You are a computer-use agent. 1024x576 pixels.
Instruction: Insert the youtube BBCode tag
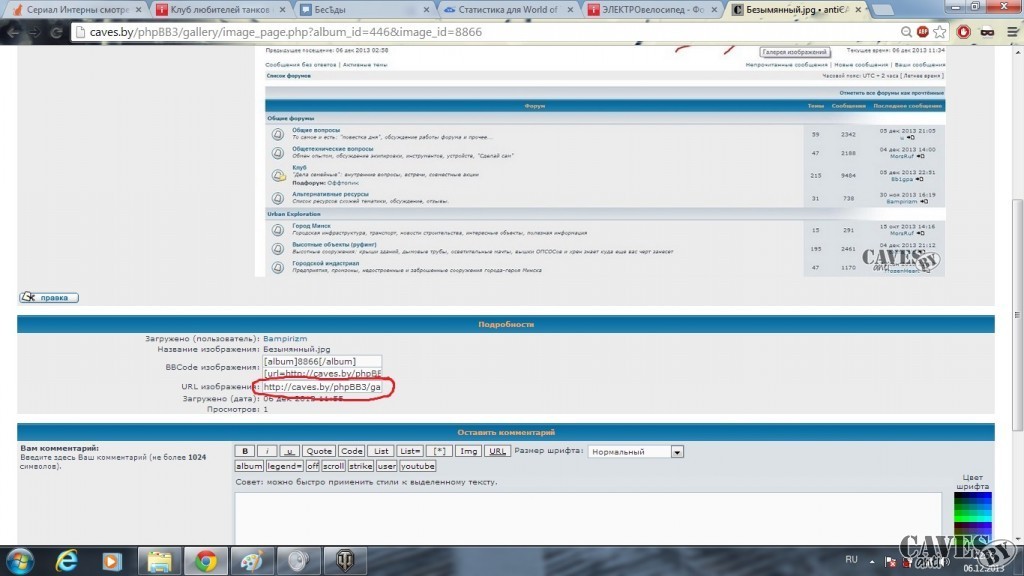[x=418, y=466]
